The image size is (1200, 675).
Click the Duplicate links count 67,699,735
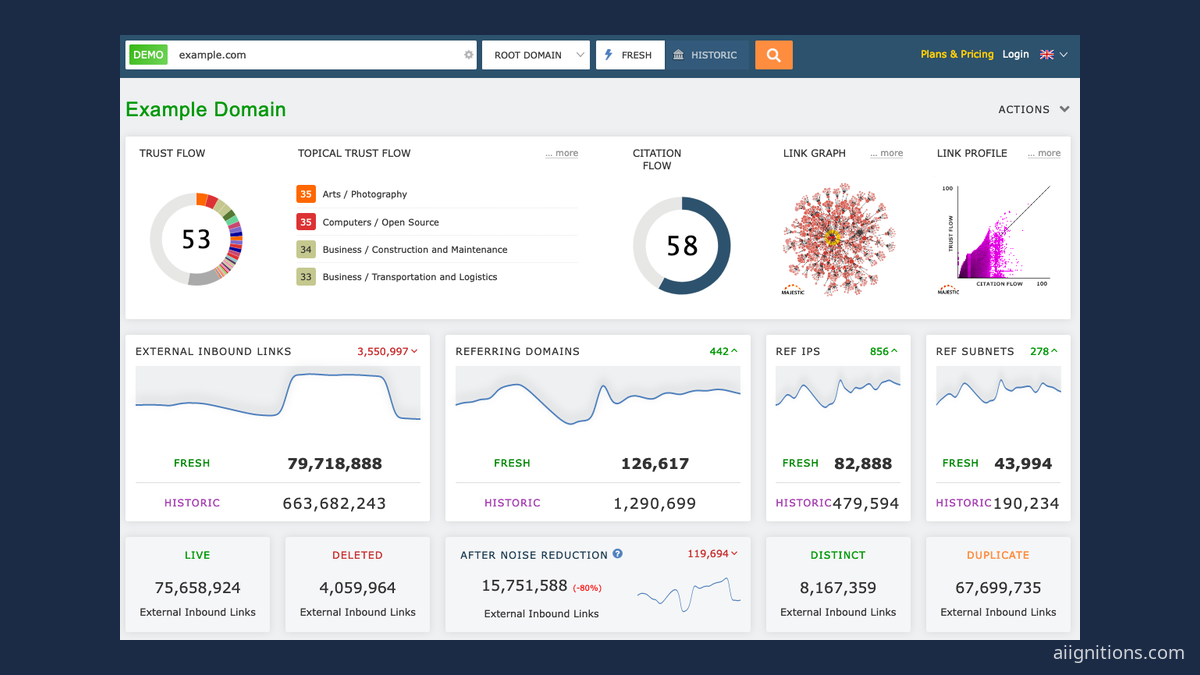pos(998,588)
